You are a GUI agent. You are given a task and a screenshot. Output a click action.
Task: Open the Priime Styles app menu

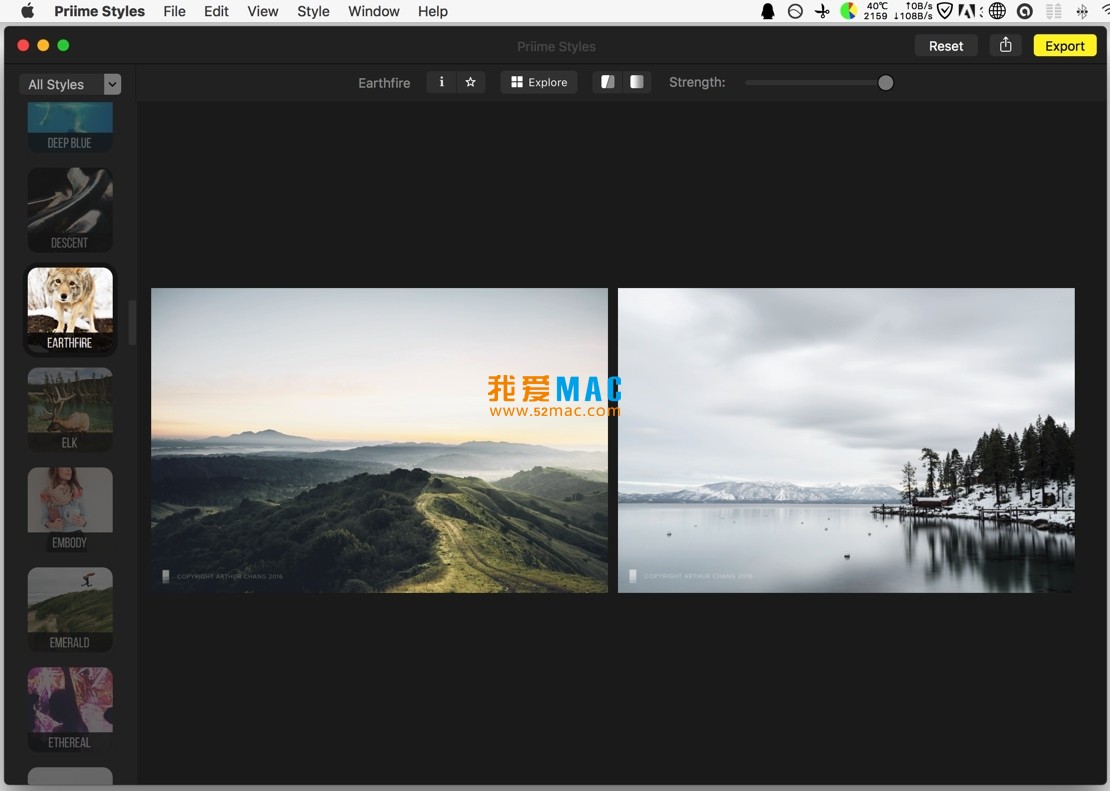tap(99, 11)
